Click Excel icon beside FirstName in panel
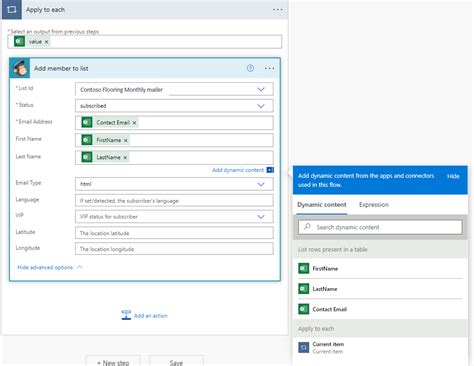474x366 pixels. pyautogui.click(x=303, y=268)
